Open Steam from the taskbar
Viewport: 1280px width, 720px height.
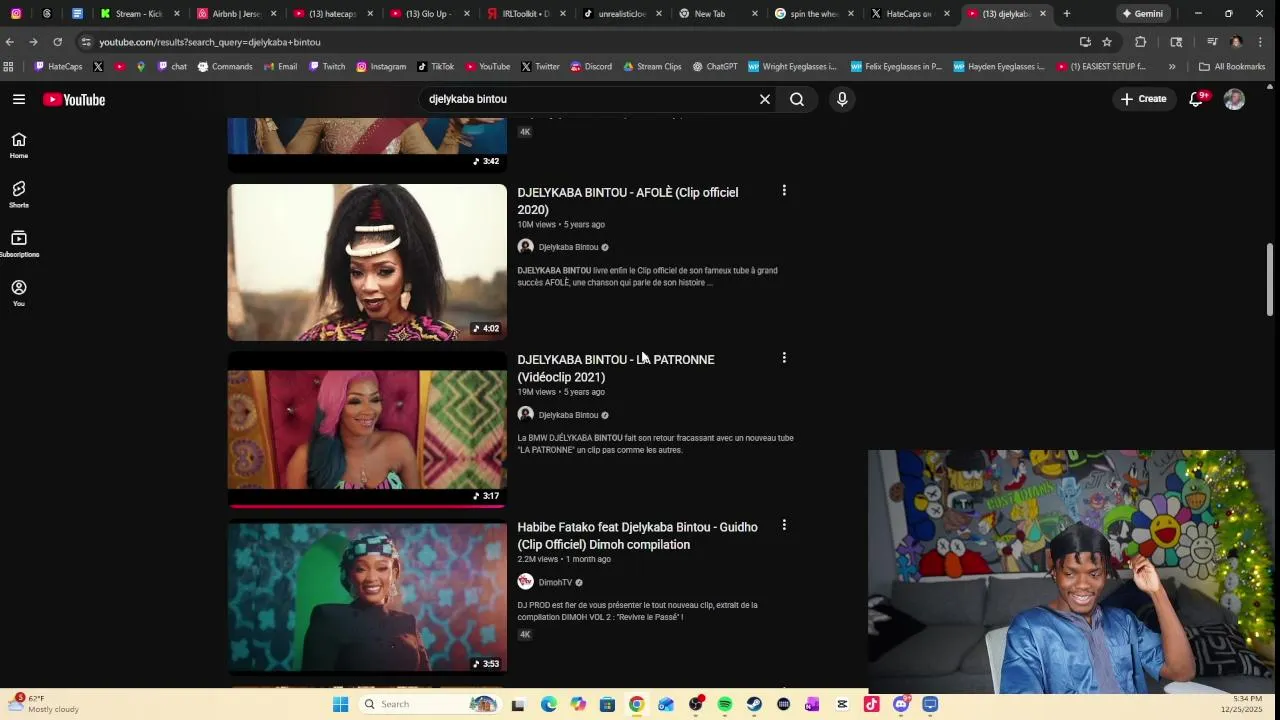(754, 704)
